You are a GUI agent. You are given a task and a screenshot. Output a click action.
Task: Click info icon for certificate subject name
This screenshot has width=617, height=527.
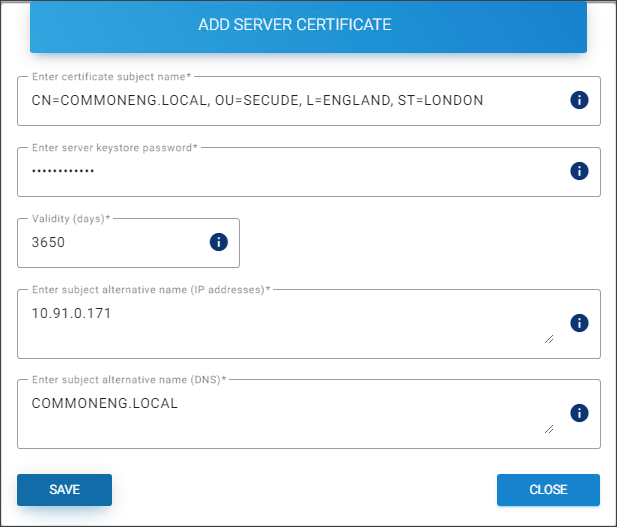click(579, 100)
